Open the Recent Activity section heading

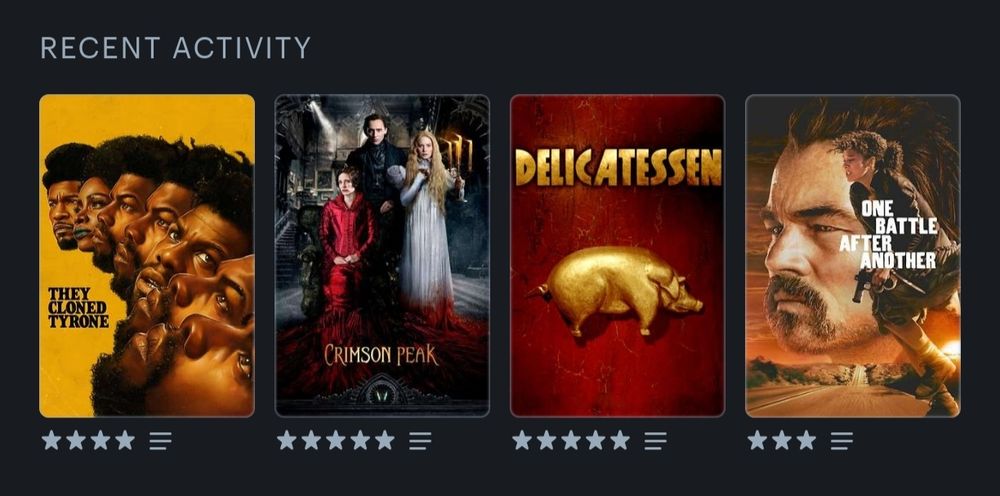(175, 48)
